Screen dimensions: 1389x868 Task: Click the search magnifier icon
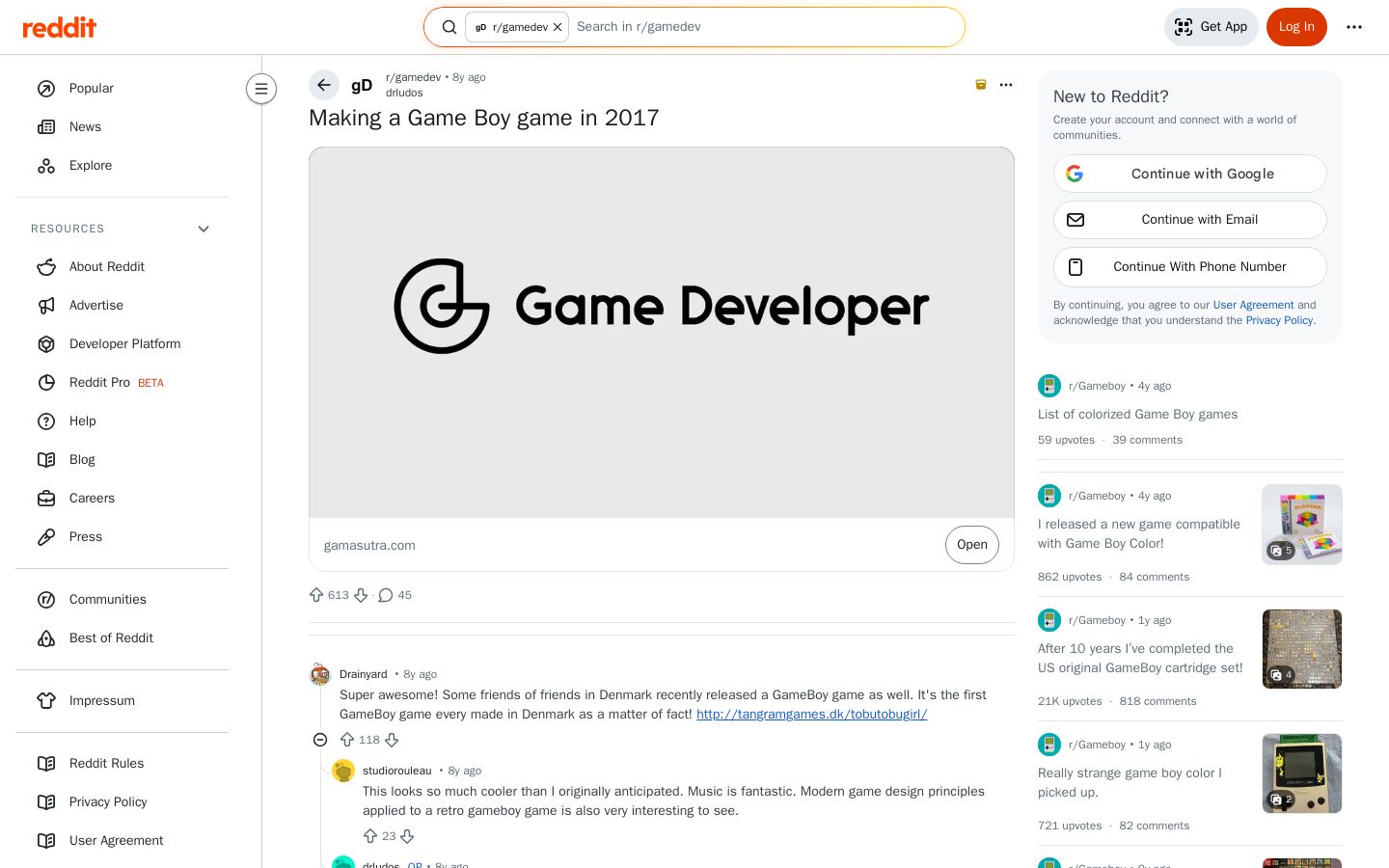[x=449, y=27]
